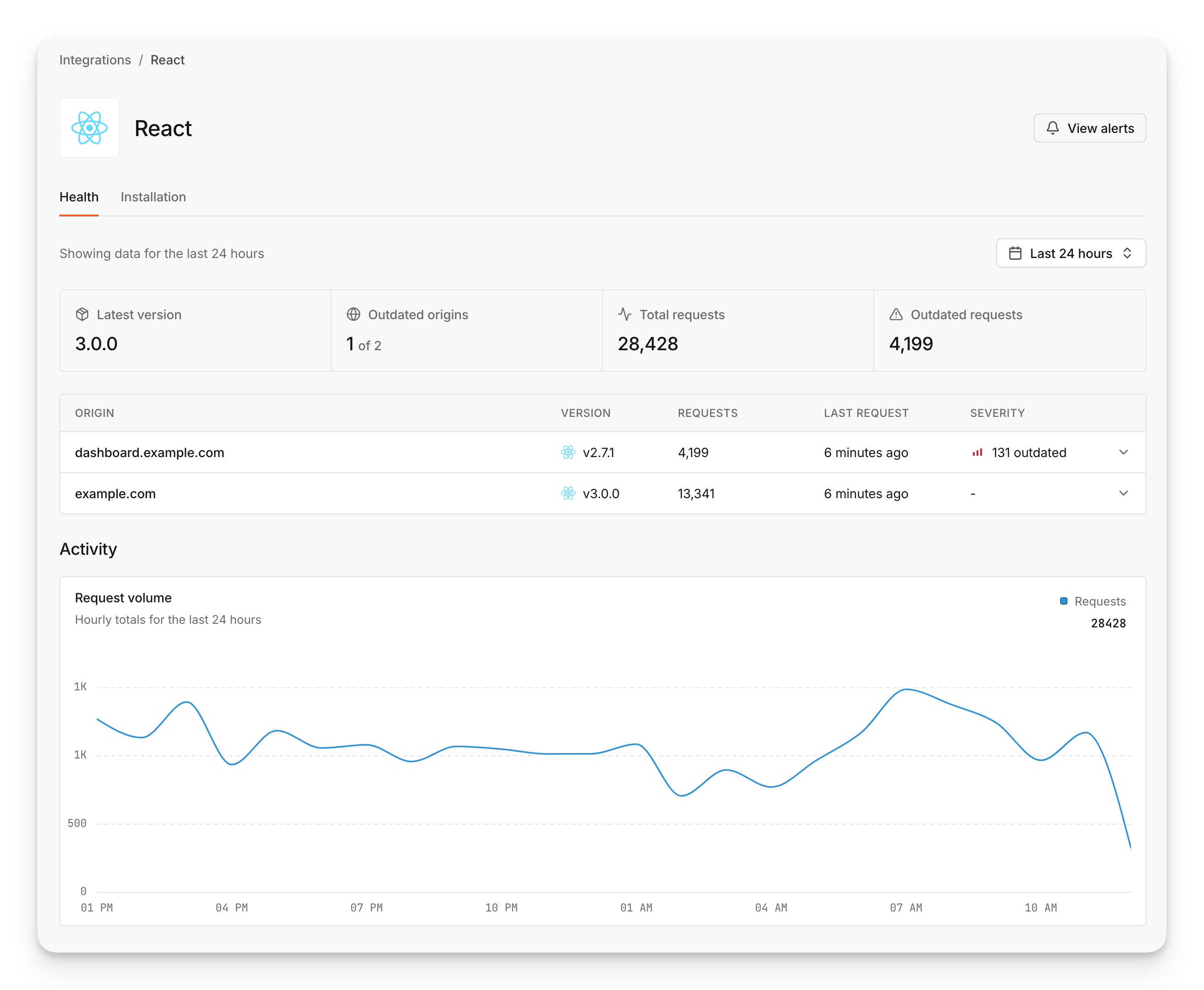1204x990 pixels.
Task: Click the calendar icon in date range selector
Action: pyautogui.click(x=1014, y=253)
